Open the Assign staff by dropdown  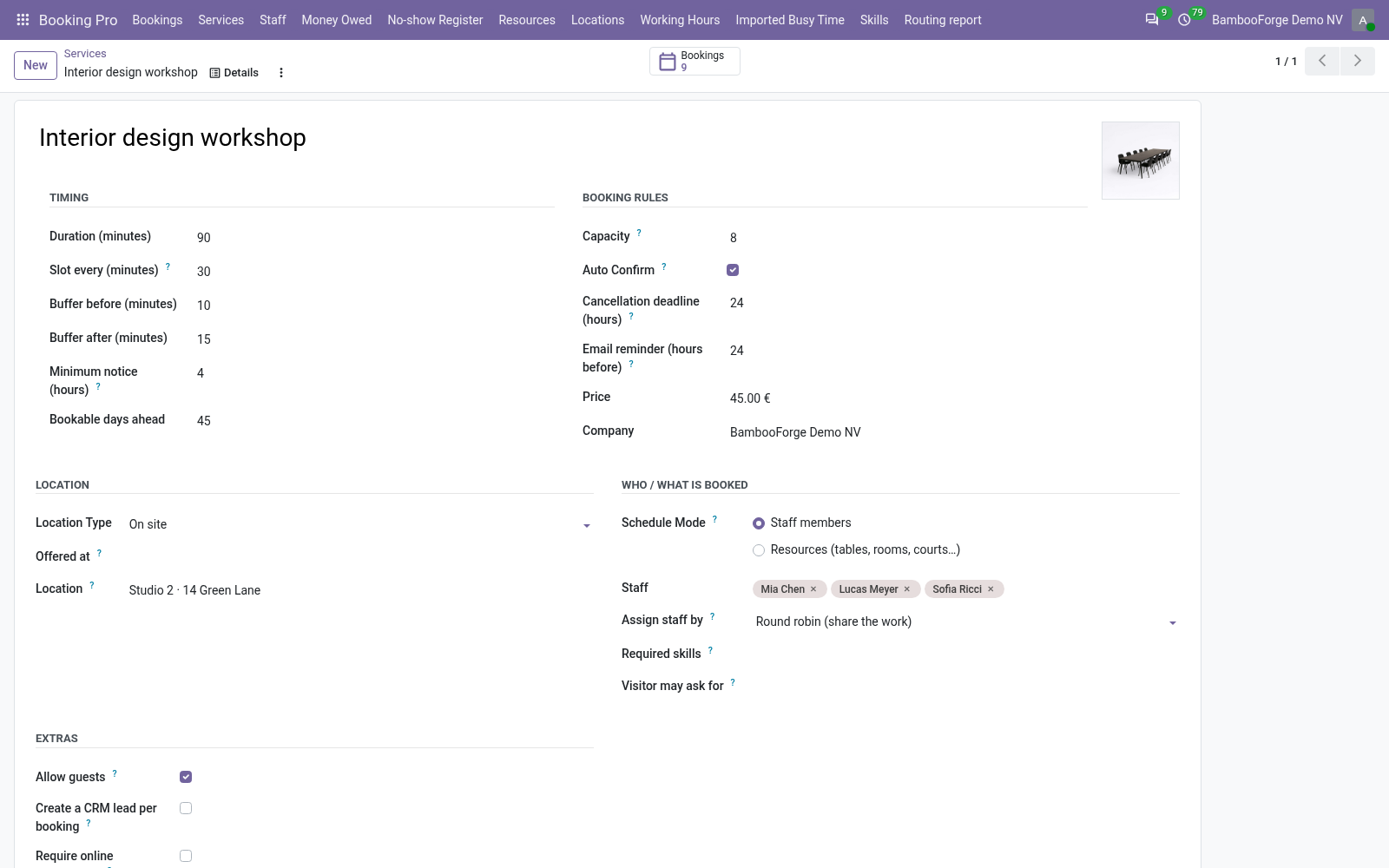tap(965, 621)
